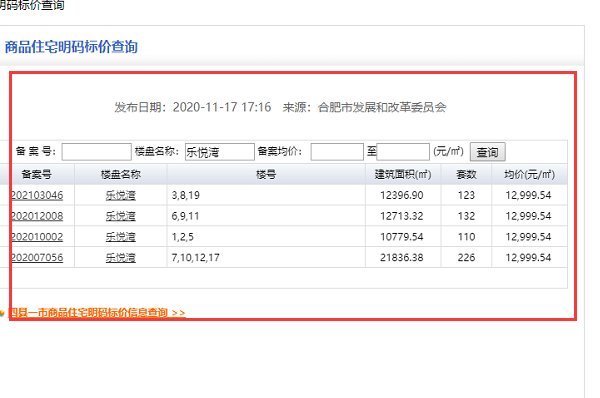The width and height of the screenshot is (600, 398).
Task: Click the 楼号 column header
Action: tap(266, 175)
